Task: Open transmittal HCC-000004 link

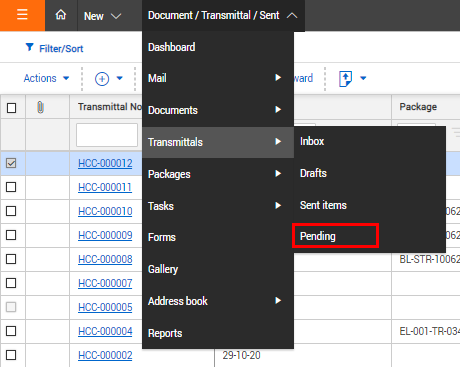Action: [105, 331]
